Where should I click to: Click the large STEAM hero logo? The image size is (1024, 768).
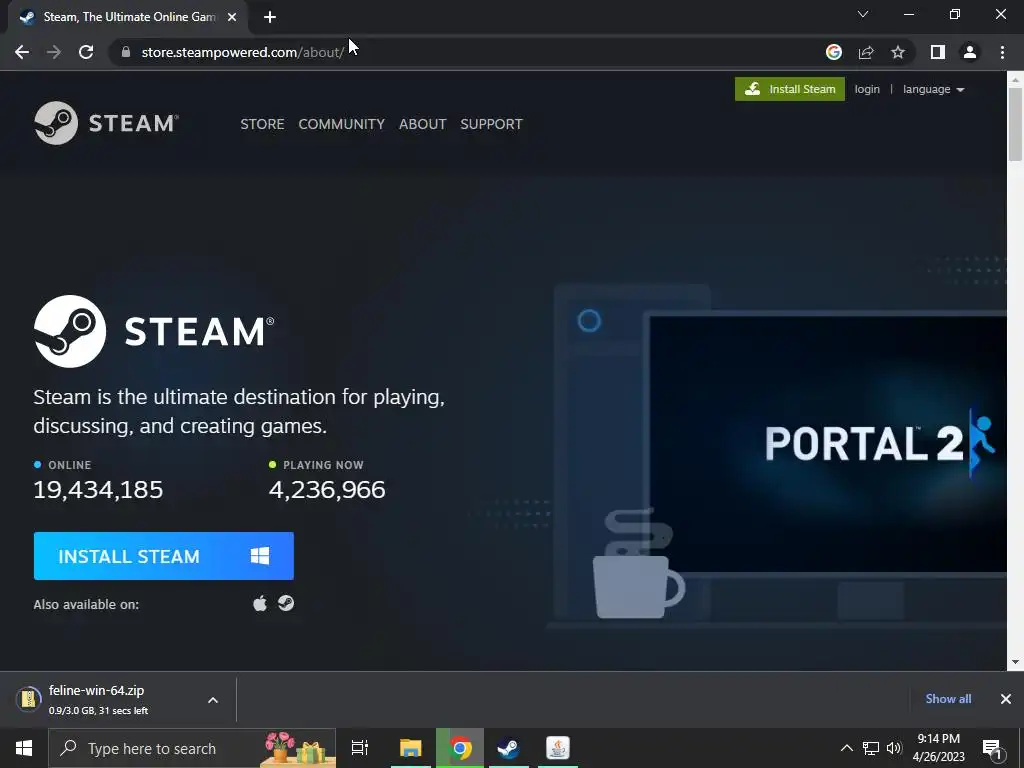[x=154, y=331]
